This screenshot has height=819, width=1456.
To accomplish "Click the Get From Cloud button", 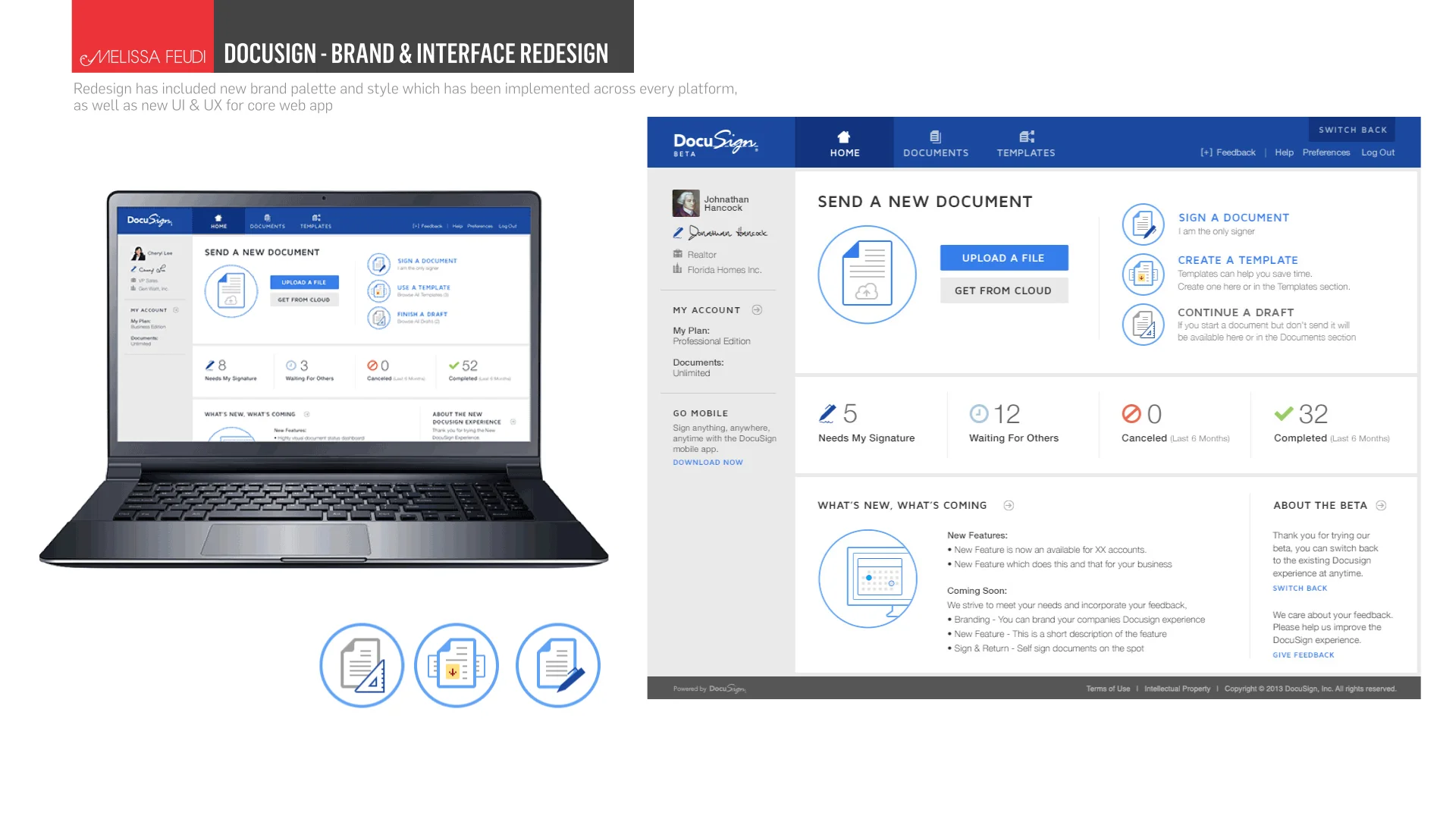I will point(1003,290).
